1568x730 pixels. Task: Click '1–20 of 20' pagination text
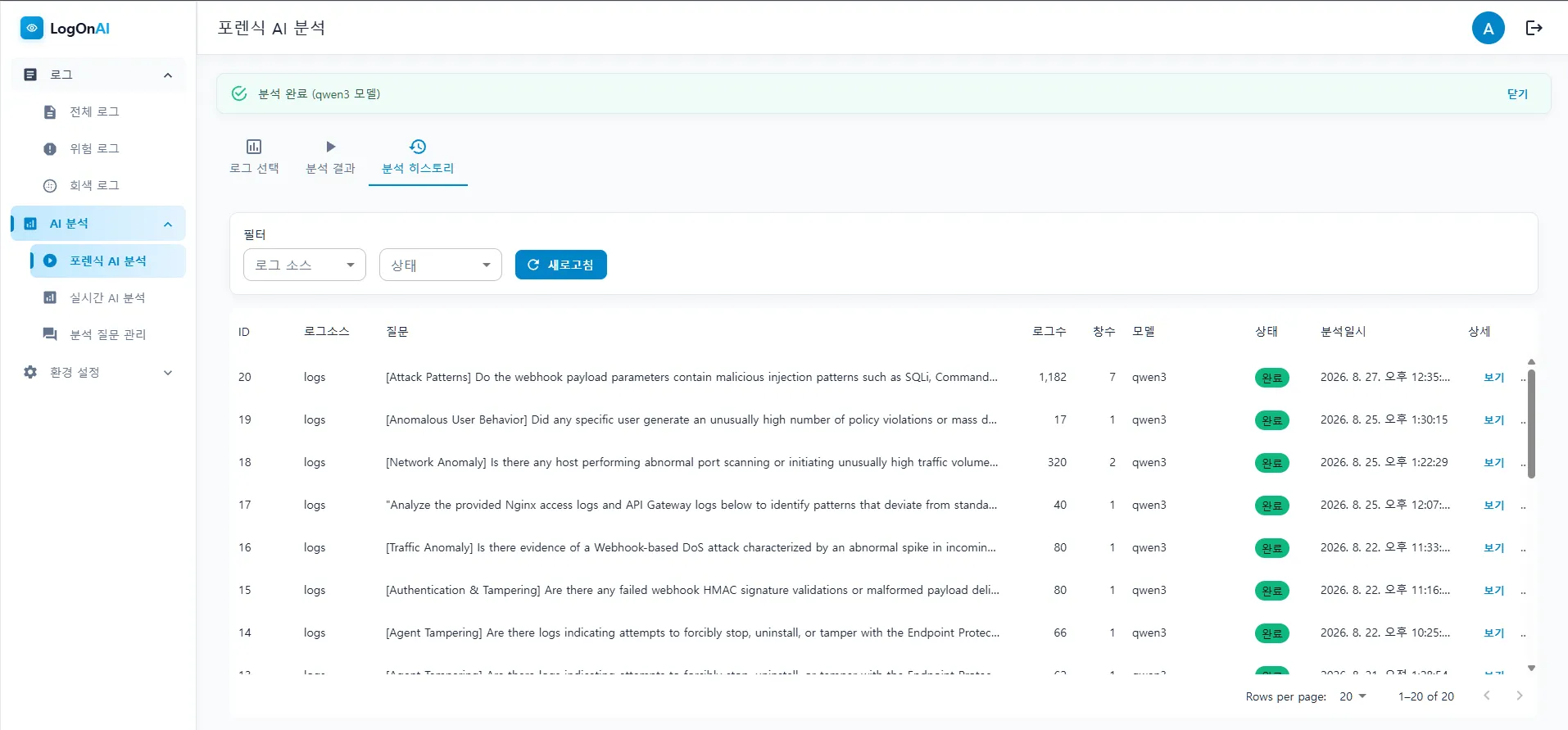[x=1426, y=696]
